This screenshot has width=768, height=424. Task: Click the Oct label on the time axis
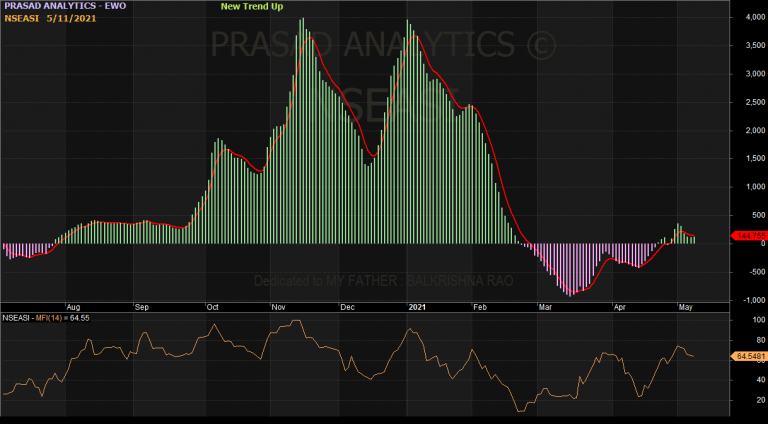point(212,307)
